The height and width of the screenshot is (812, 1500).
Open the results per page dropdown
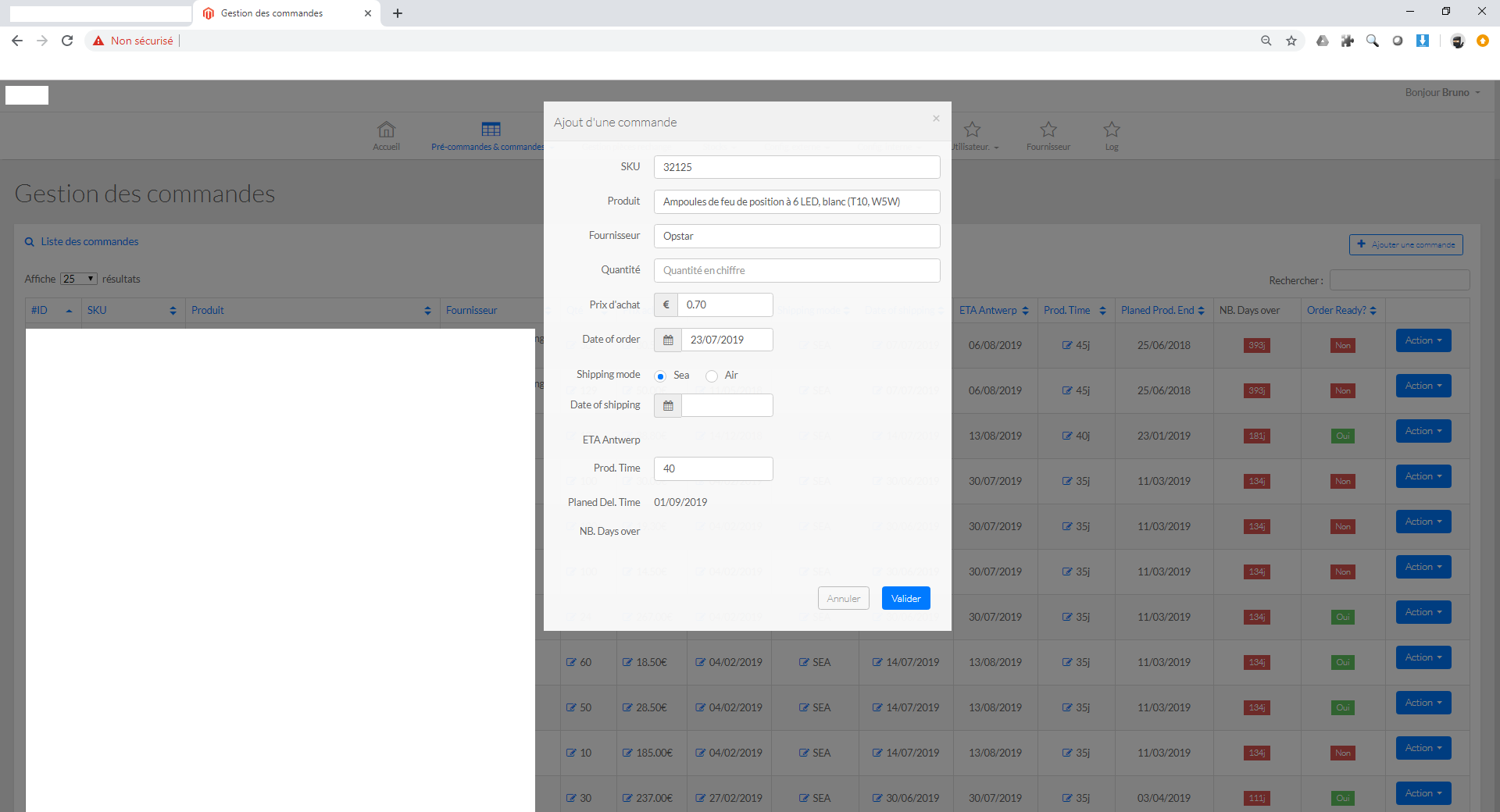[x=79, y=279]
